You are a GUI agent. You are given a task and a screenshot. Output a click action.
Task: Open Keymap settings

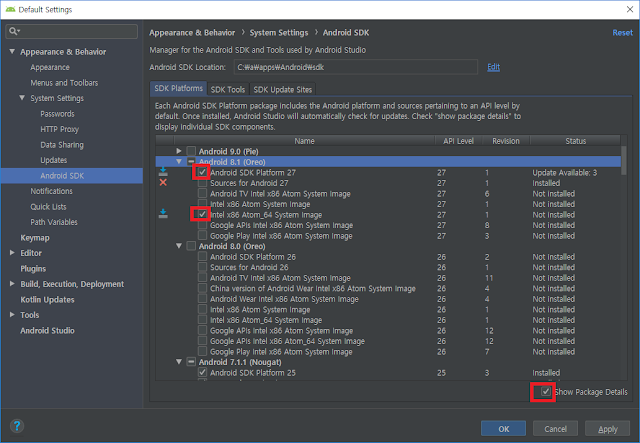35,238
